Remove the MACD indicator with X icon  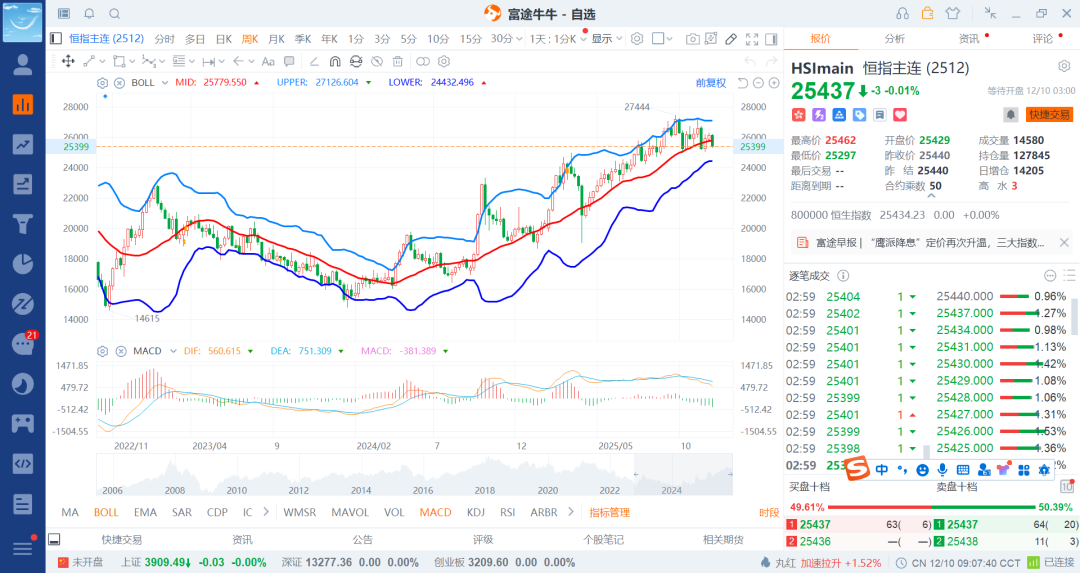[x=119, y=351]
